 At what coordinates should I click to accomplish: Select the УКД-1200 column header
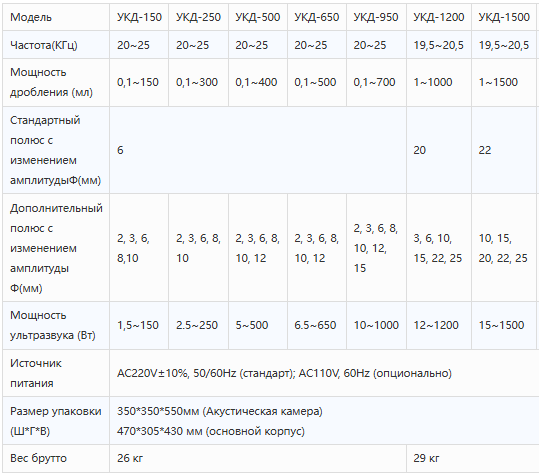pos(439,17)
